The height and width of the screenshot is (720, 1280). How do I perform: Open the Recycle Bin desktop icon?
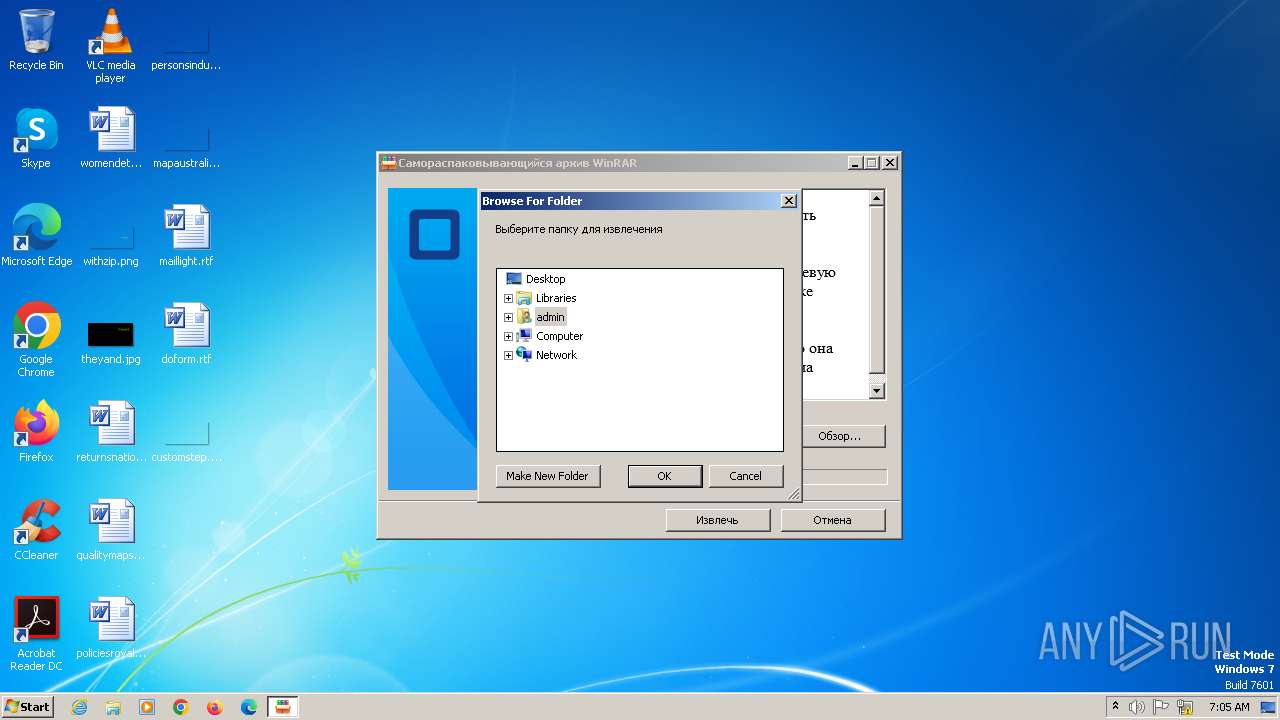[x=36, y=40]
